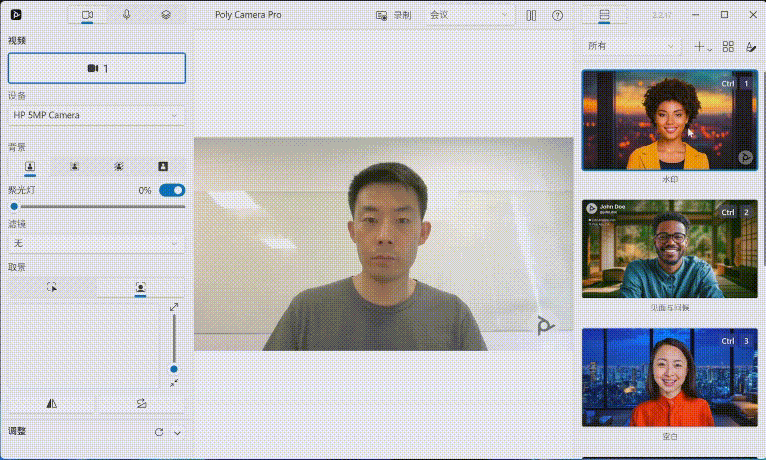
Task: Open the microphone audio tab
Action: point(127,15)
